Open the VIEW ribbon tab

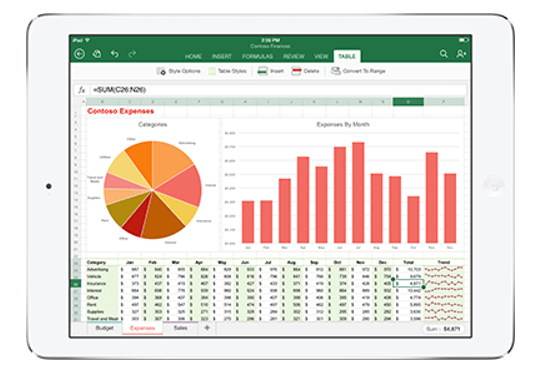(321, 56)
